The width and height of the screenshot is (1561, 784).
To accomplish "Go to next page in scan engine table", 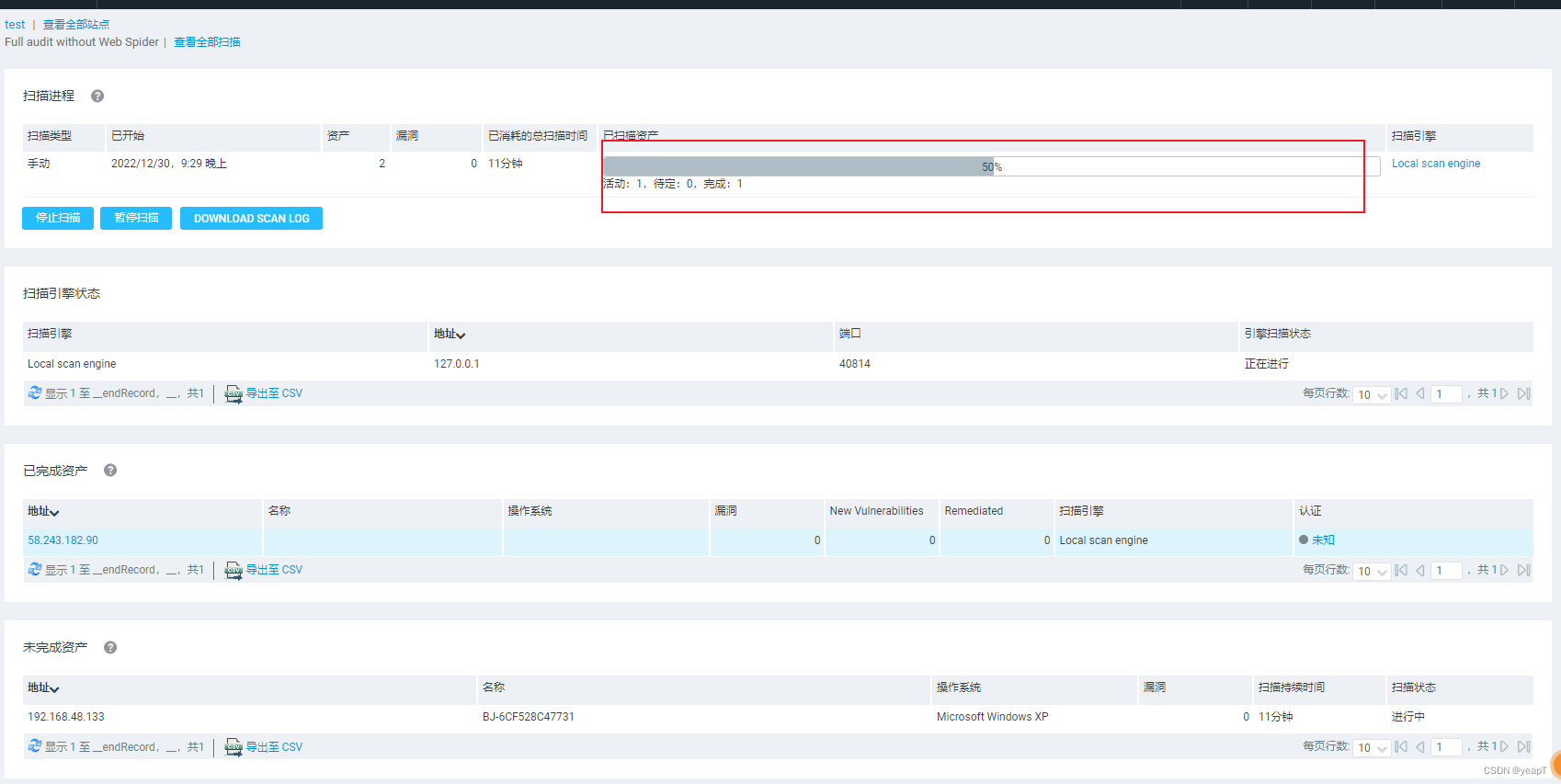I will tap(1505, 393).
